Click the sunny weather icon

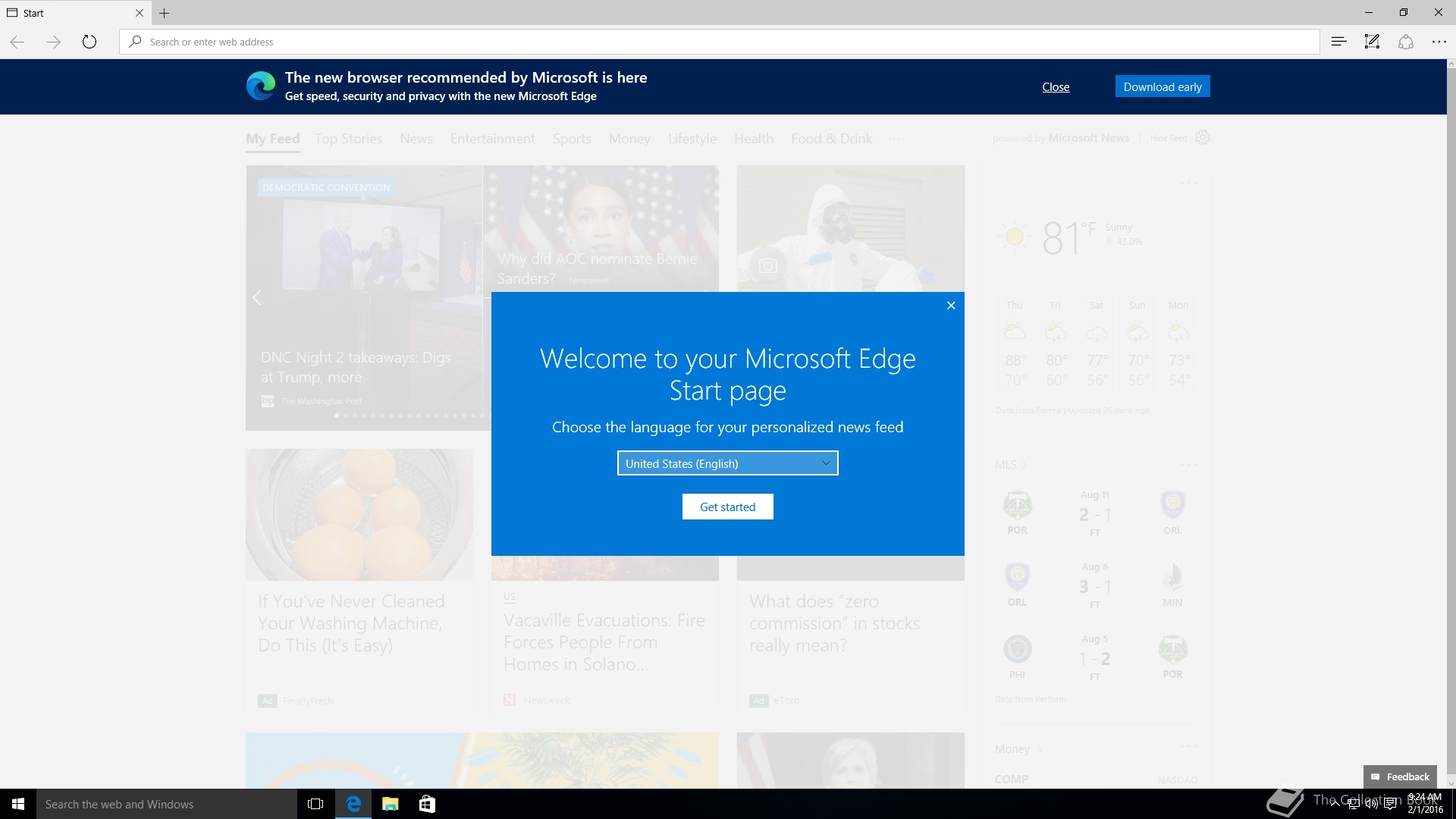click(x=1014, y=237)
